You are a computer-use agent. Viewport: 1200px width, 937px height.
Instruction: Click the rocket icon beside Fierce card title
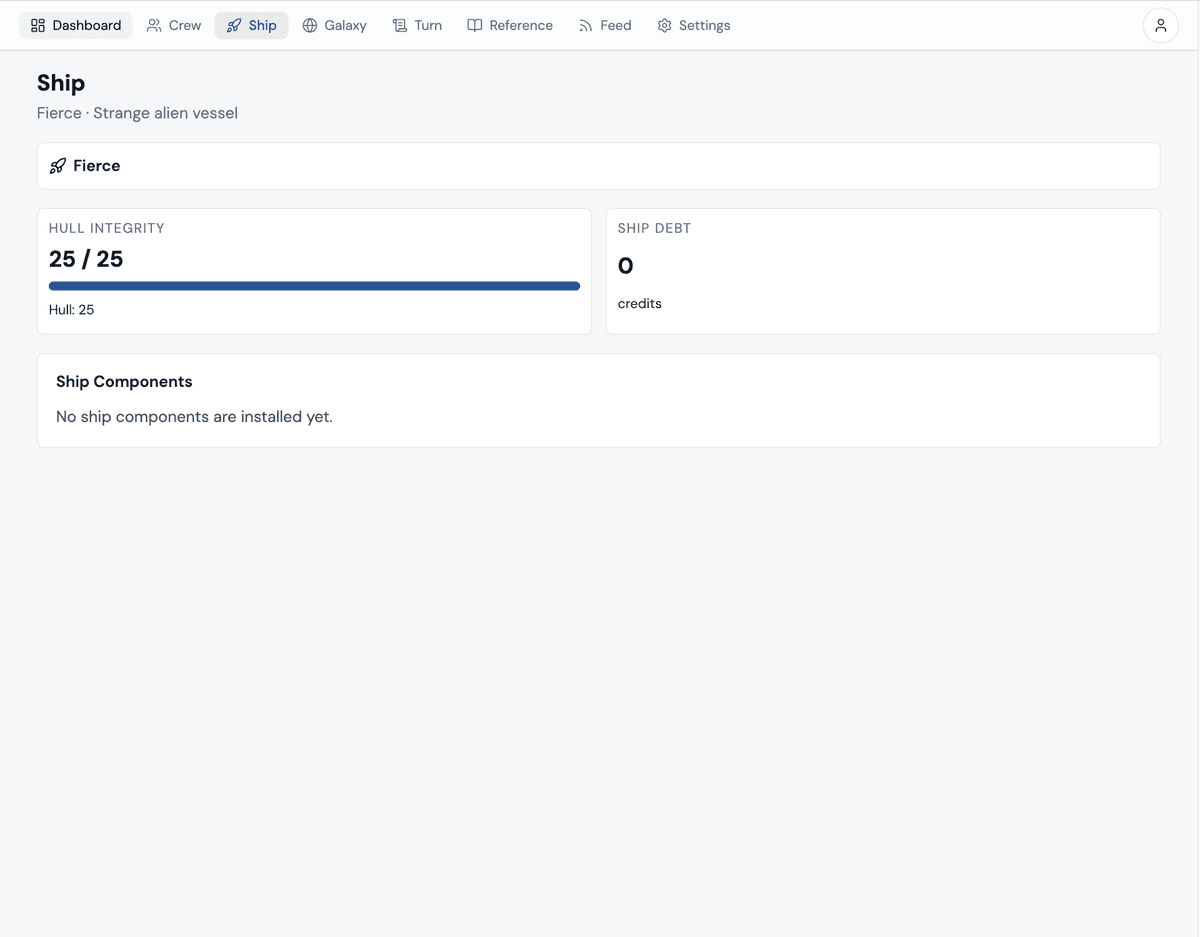coord(58,166)
